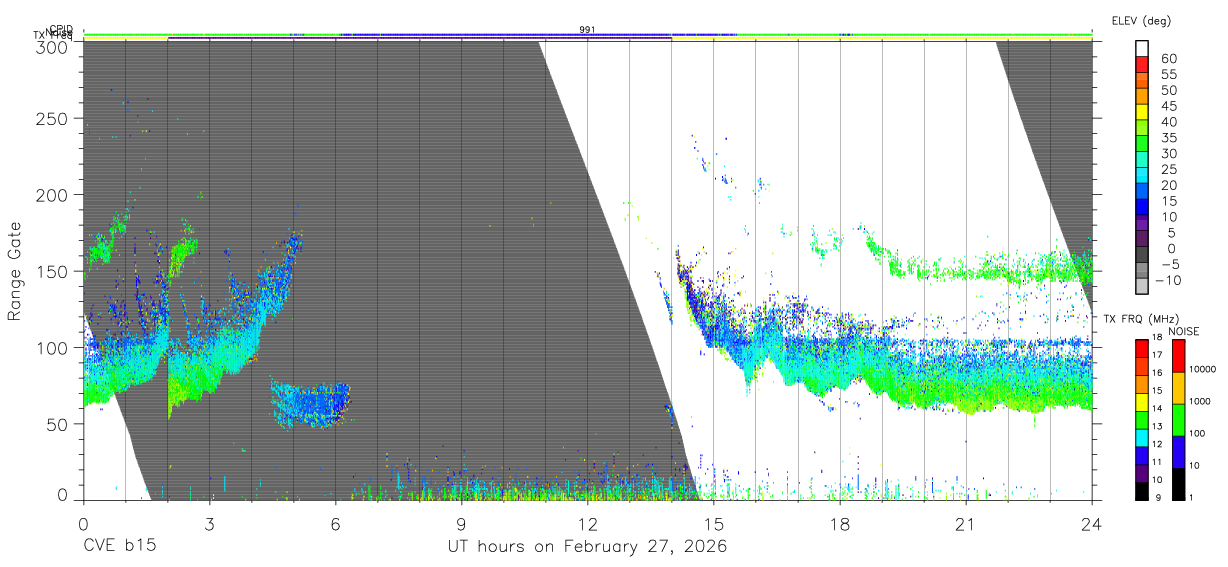Screen dimensions: 1228x567
Task: Click the 'ELEV (deg)' legend title
Action: 1141,21
